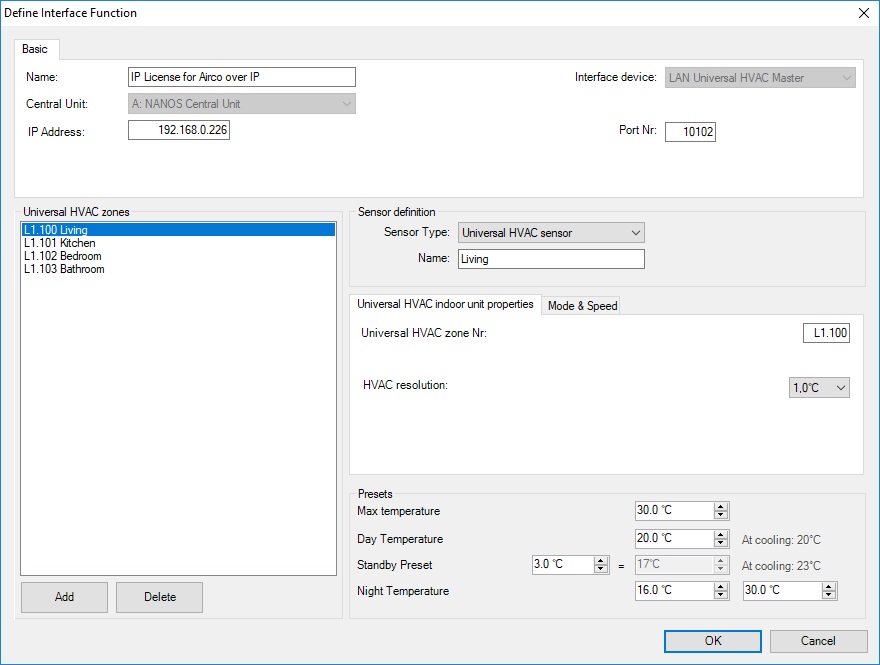
Task: Increase Standby Preset offset value
Action: coord(601,560)
